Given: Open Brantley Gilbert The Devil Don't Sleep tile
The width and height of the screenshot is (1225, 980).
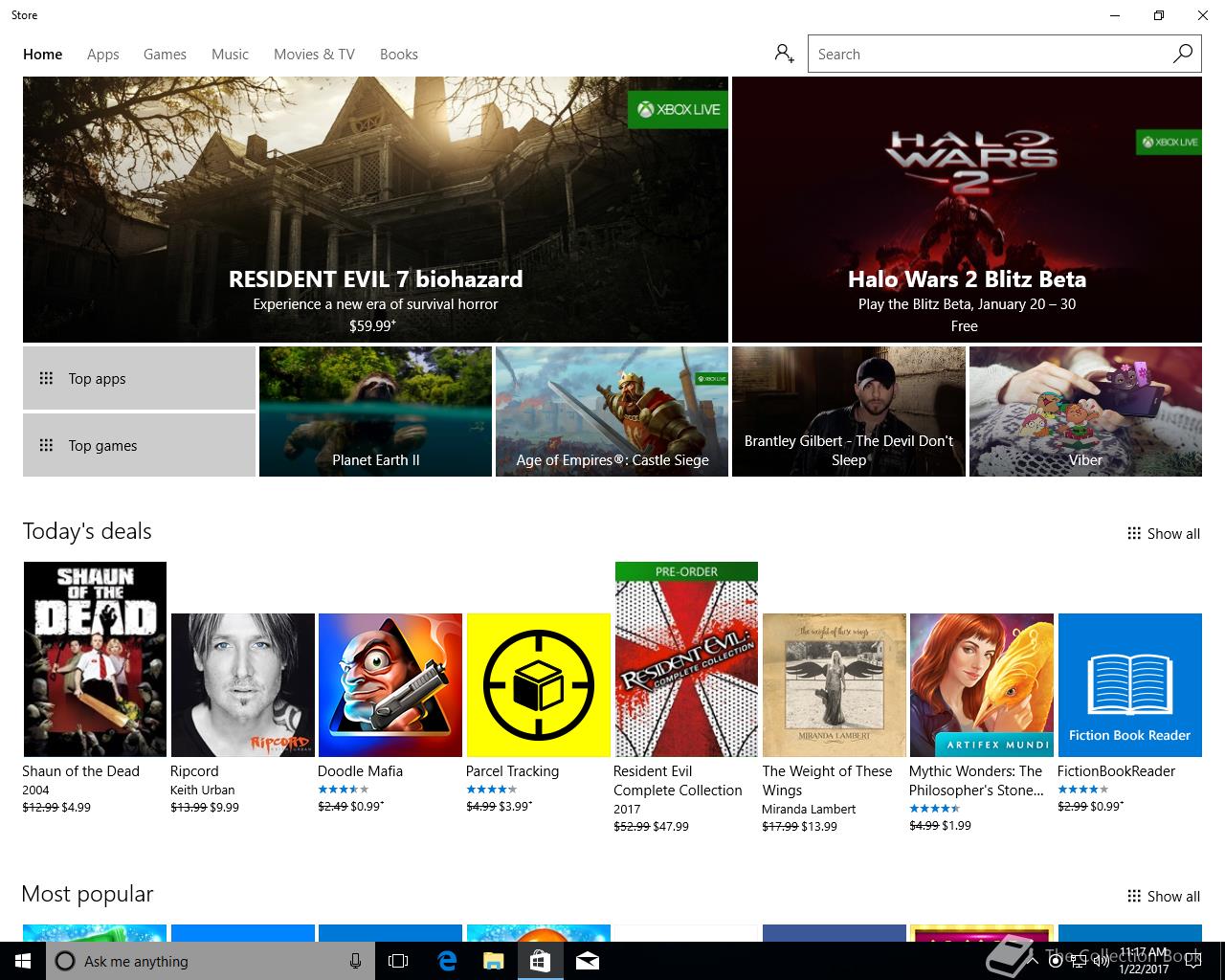Looking at the screenshot, I should click(848, 412).
